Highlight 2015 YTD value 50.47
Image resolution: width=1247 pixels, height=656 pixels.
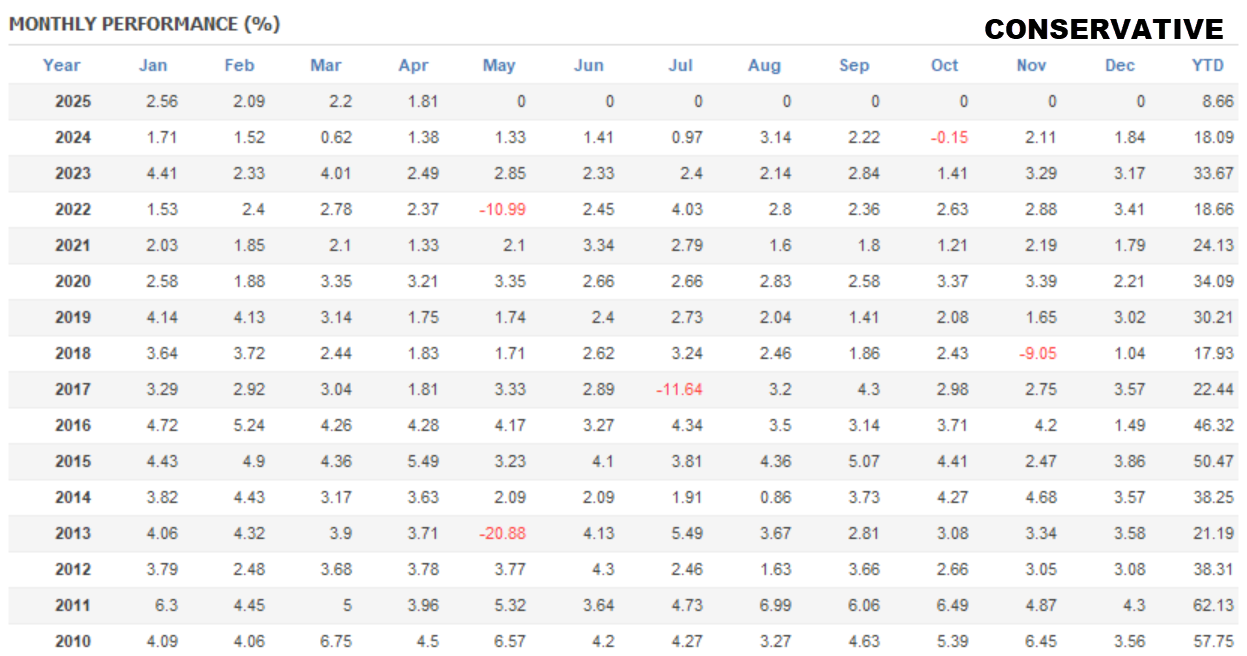[1215, 461]
